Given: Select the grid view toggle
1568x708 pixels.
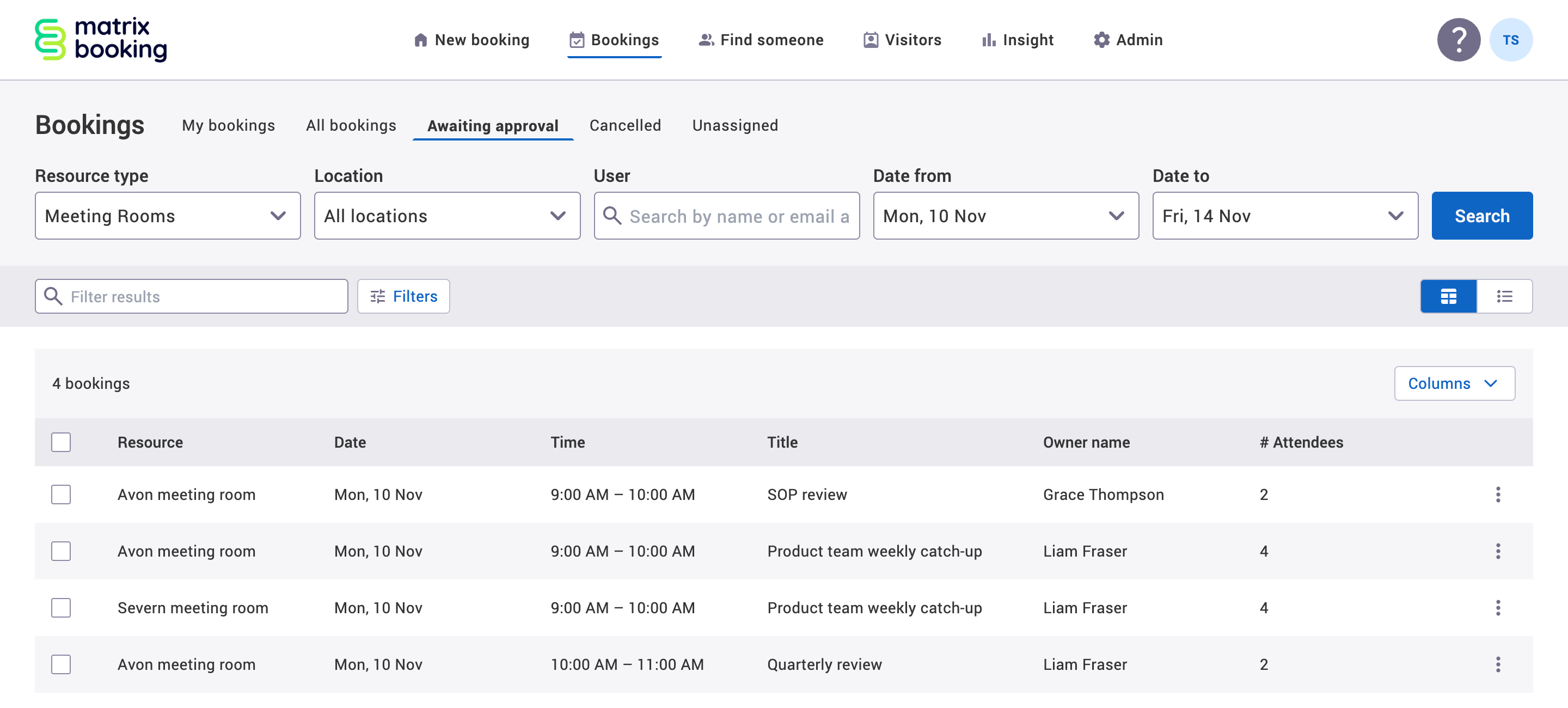Looking at the screenshot, I should click(1448, 296).
